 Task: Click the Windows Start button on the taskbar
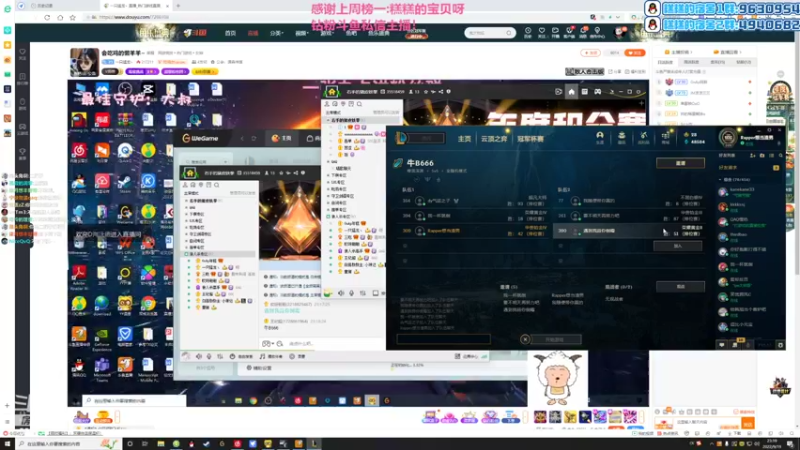[x=7, y=444]
